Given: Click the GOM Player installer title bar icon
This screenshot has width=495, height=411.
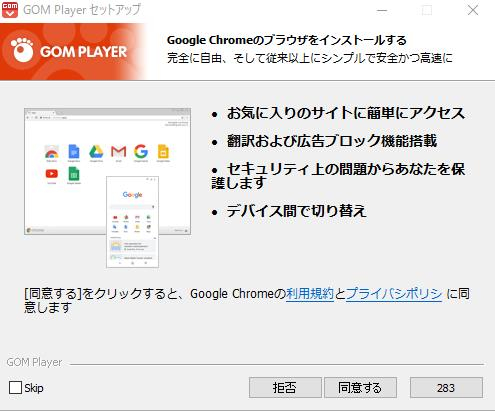Looking at the screenshot, I should 10,10.
